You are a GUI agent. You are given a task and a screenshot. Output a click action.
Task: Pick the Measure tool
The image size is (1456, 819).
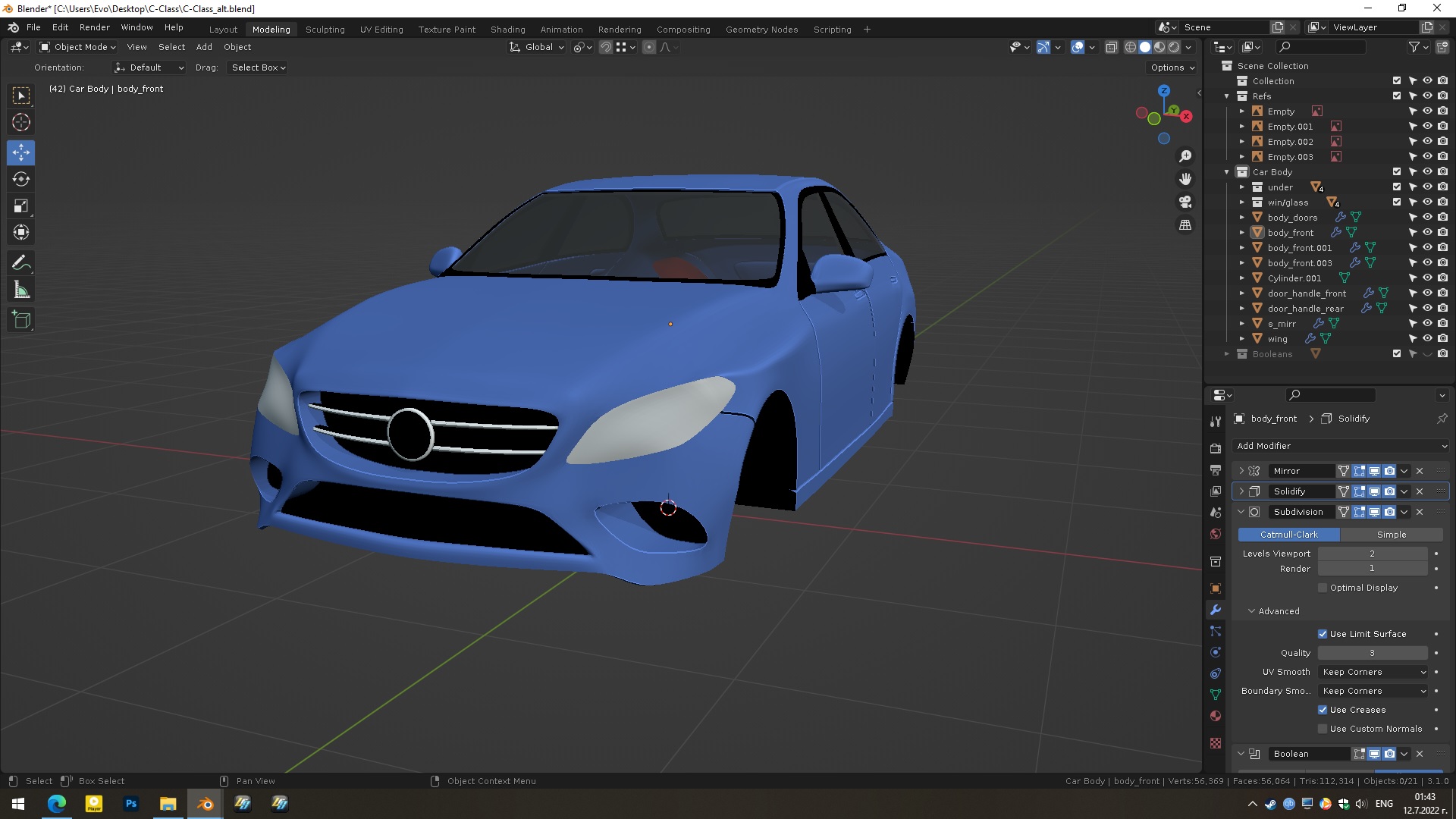tap(21, 290)
